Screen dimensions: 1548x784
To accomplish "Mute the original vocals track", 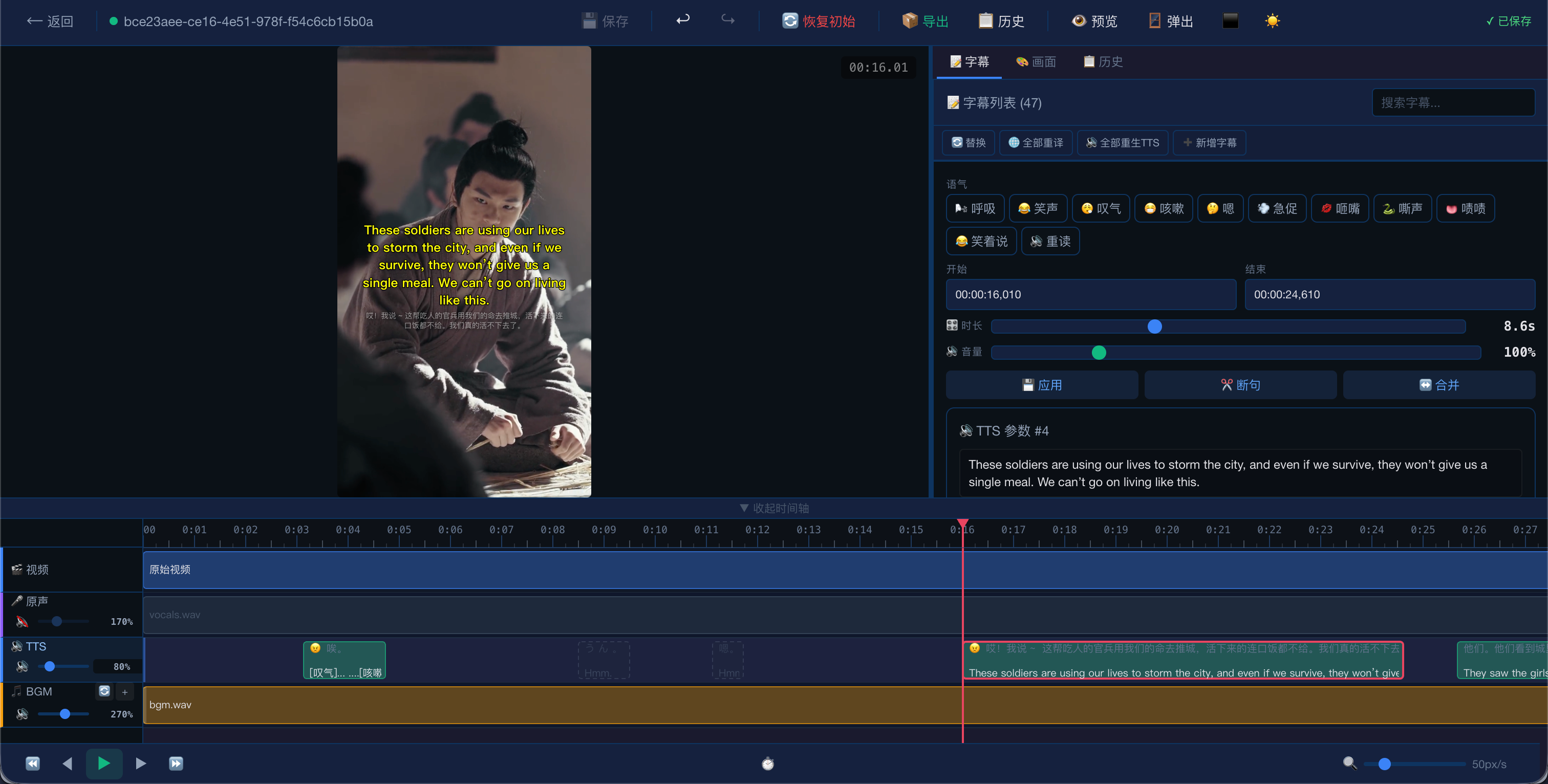I will point(22,621).
